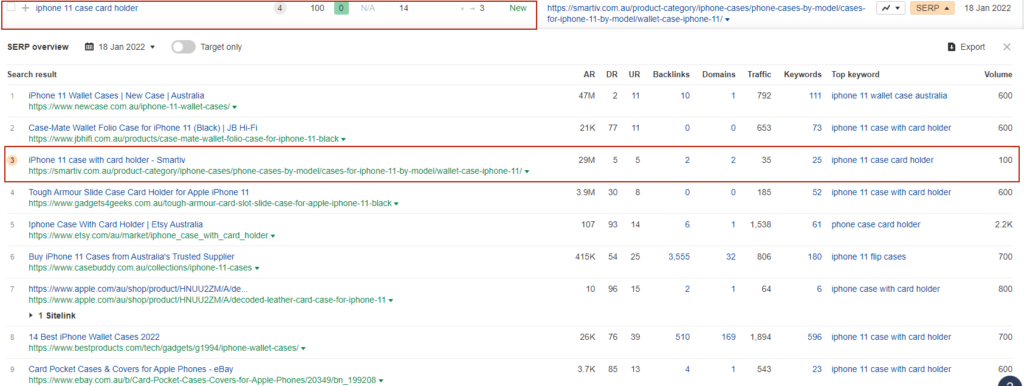Screen dimensions: 1024x386
Task: Open the URL caret for newcase.com.au result
Action: pos(234,106)
